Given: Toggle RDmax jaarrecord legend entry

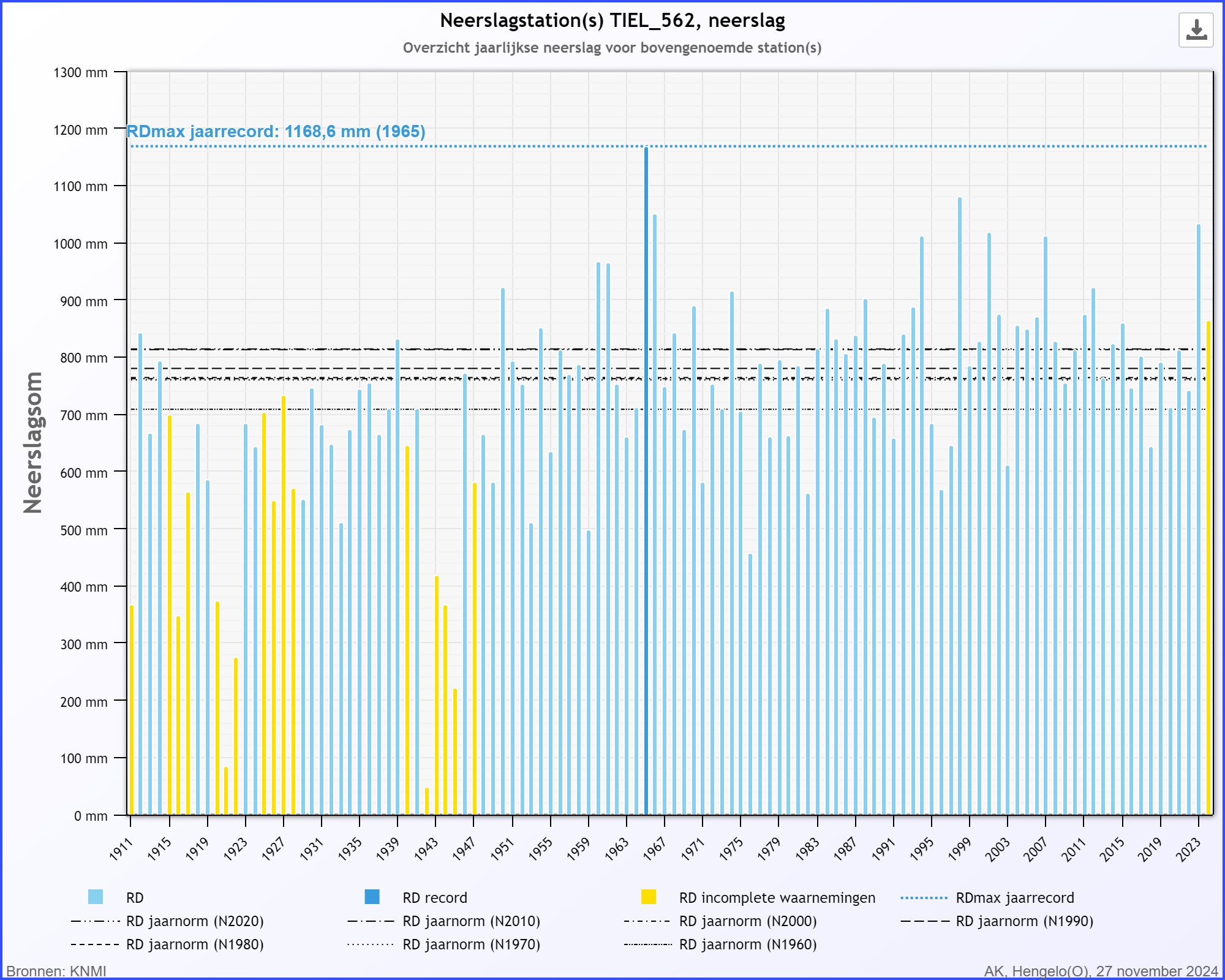Looking at the screenshot, I should [x=1014, y=898].
